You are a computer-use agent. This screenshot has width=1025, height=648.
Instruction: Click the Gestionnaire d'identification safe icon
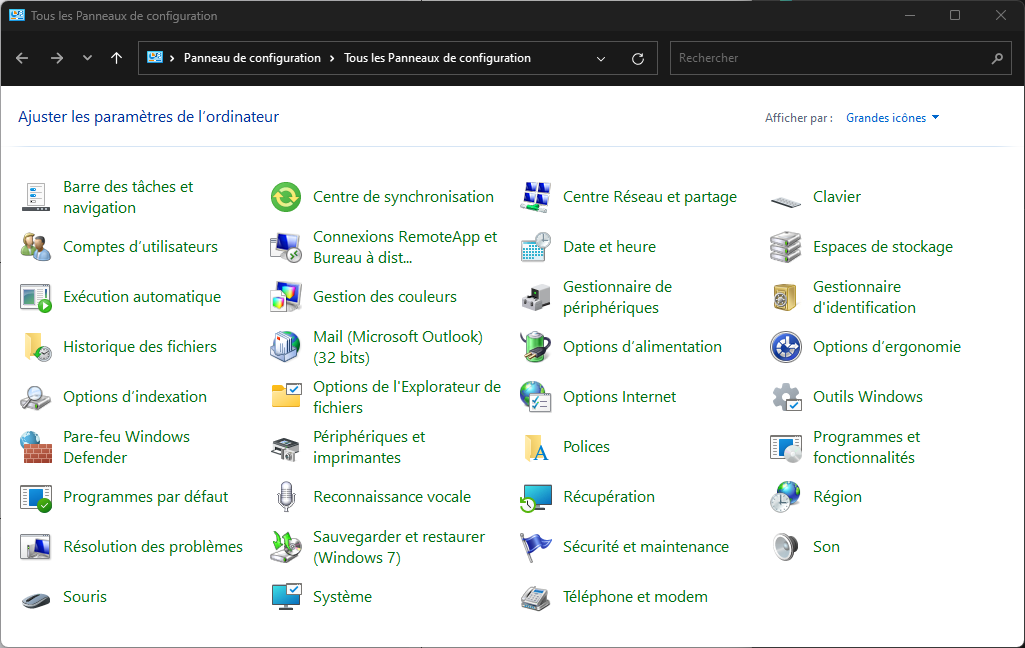pyautogui.click(x=786, y=297)
